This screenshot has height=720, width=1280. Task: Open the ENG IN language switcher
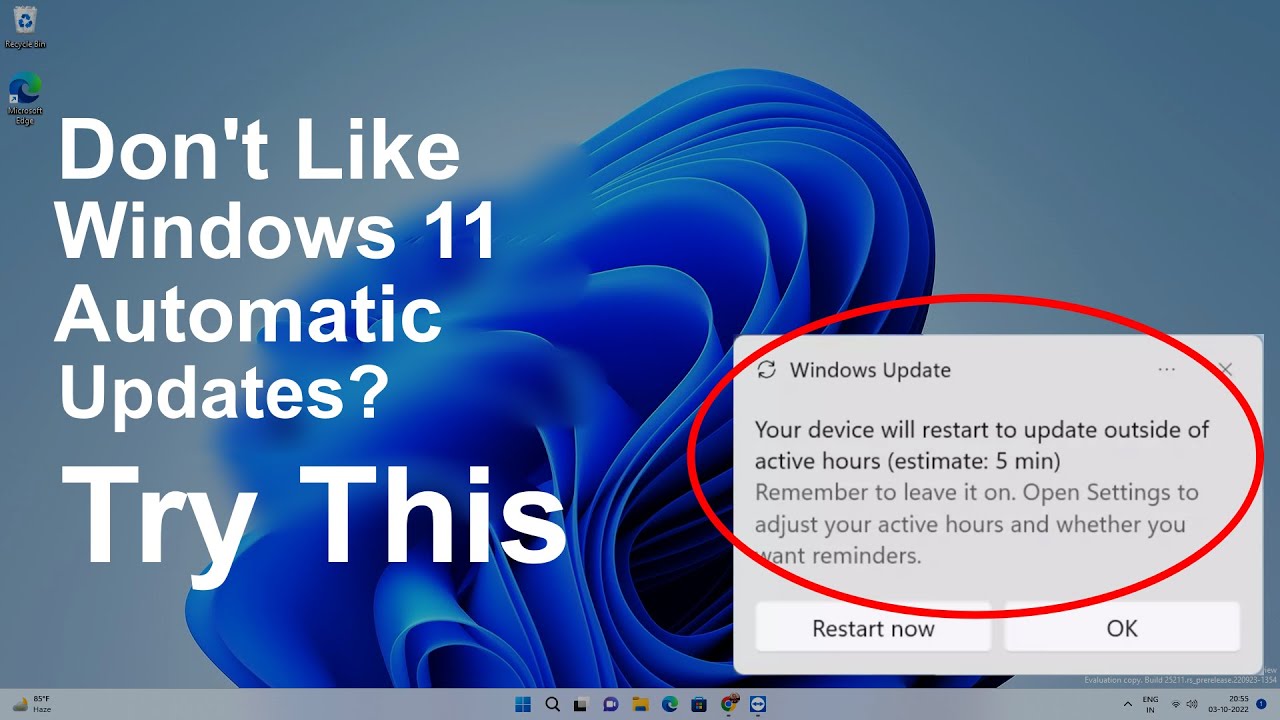point(1151,704)
